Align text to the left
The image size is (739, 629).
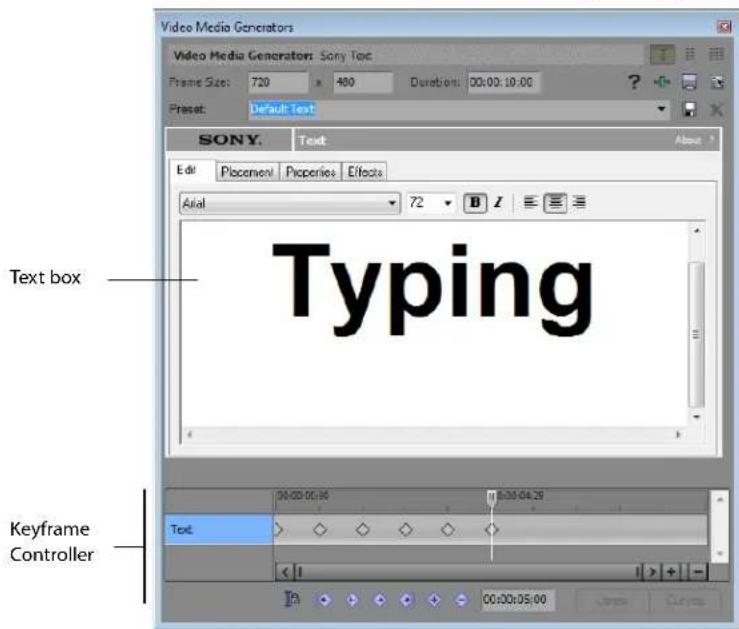click(530, 203)
